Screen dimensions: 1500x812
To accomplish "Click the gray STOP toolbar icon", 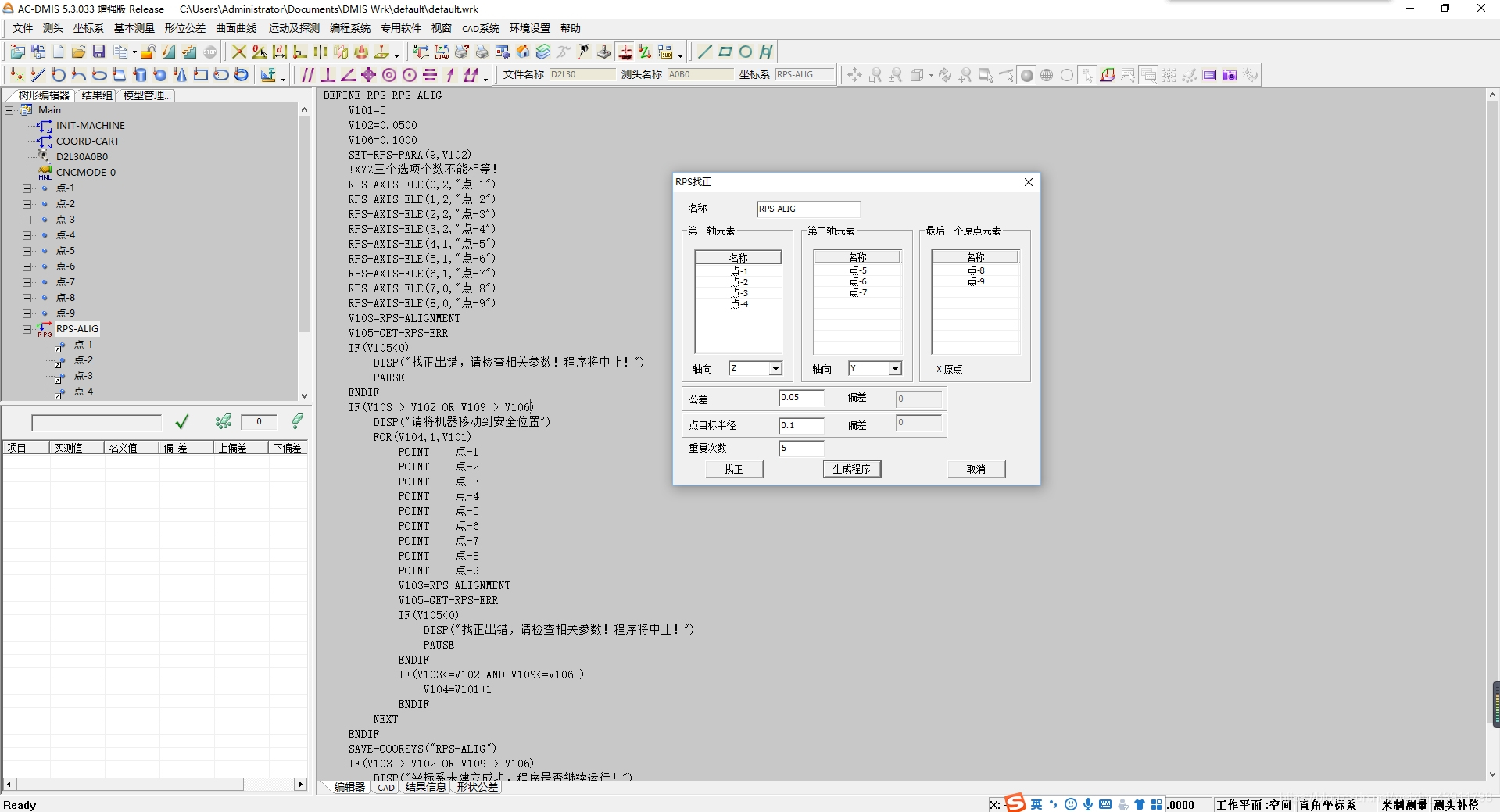I will (x=209, y=52).
